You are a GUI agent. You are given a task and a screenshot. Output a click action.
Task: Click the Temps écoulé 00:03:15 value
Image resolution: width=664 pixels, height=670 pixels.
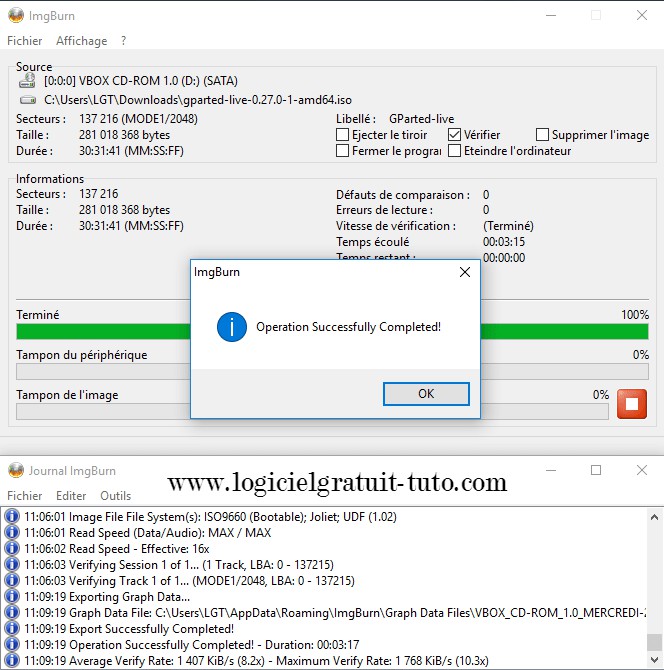click(x=504, y=242)
